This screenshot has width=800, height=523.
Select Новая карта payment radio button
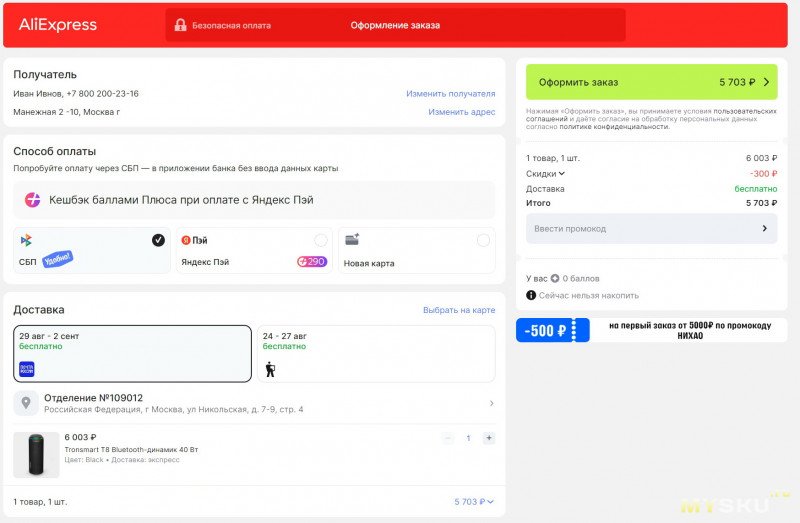(483, 240)
